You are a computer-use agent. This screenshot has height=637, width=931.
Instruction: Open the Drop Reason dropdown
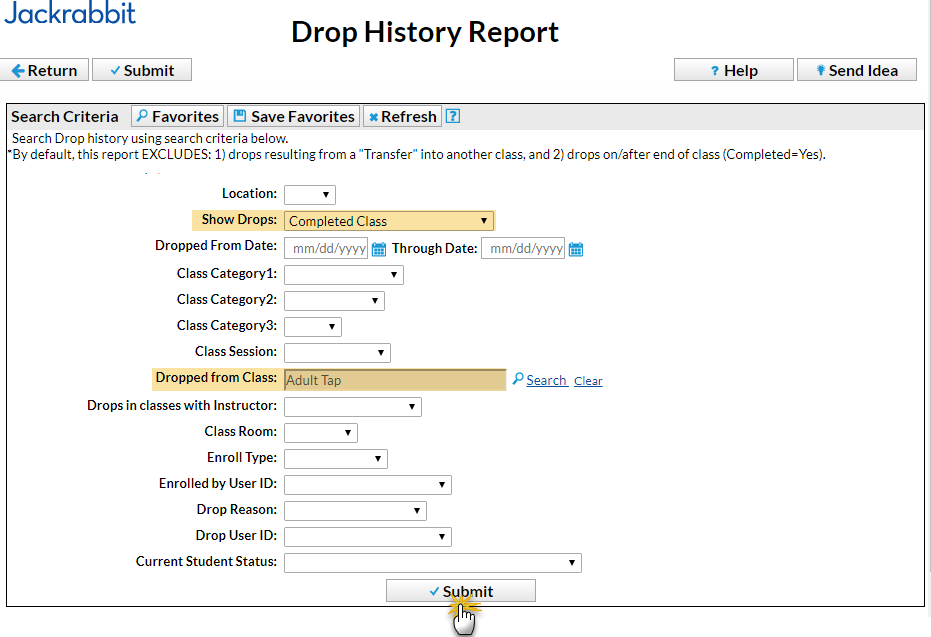[355, 511]
